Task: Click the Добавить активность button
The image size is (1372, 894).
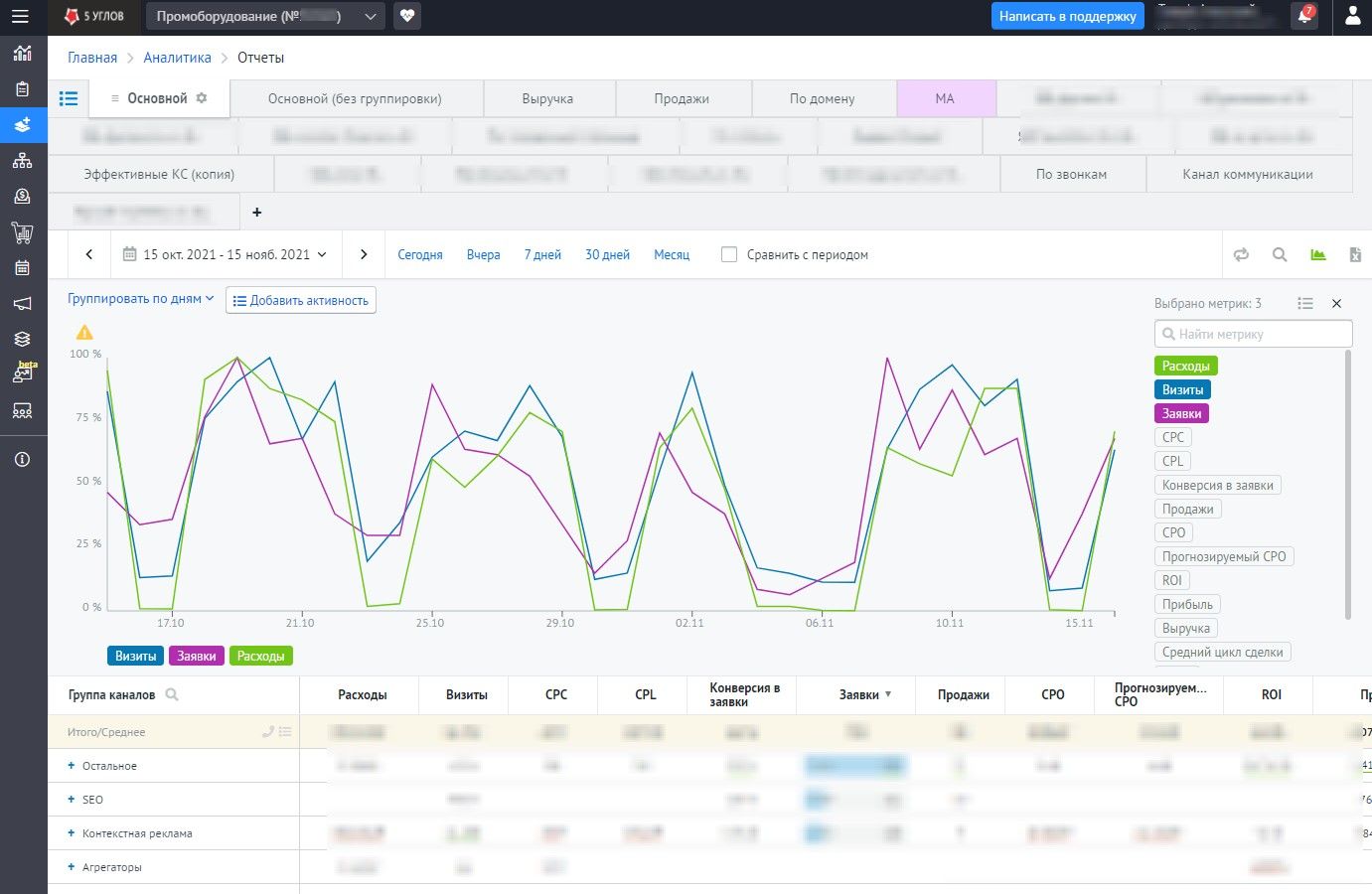Action: coord(301,301)
